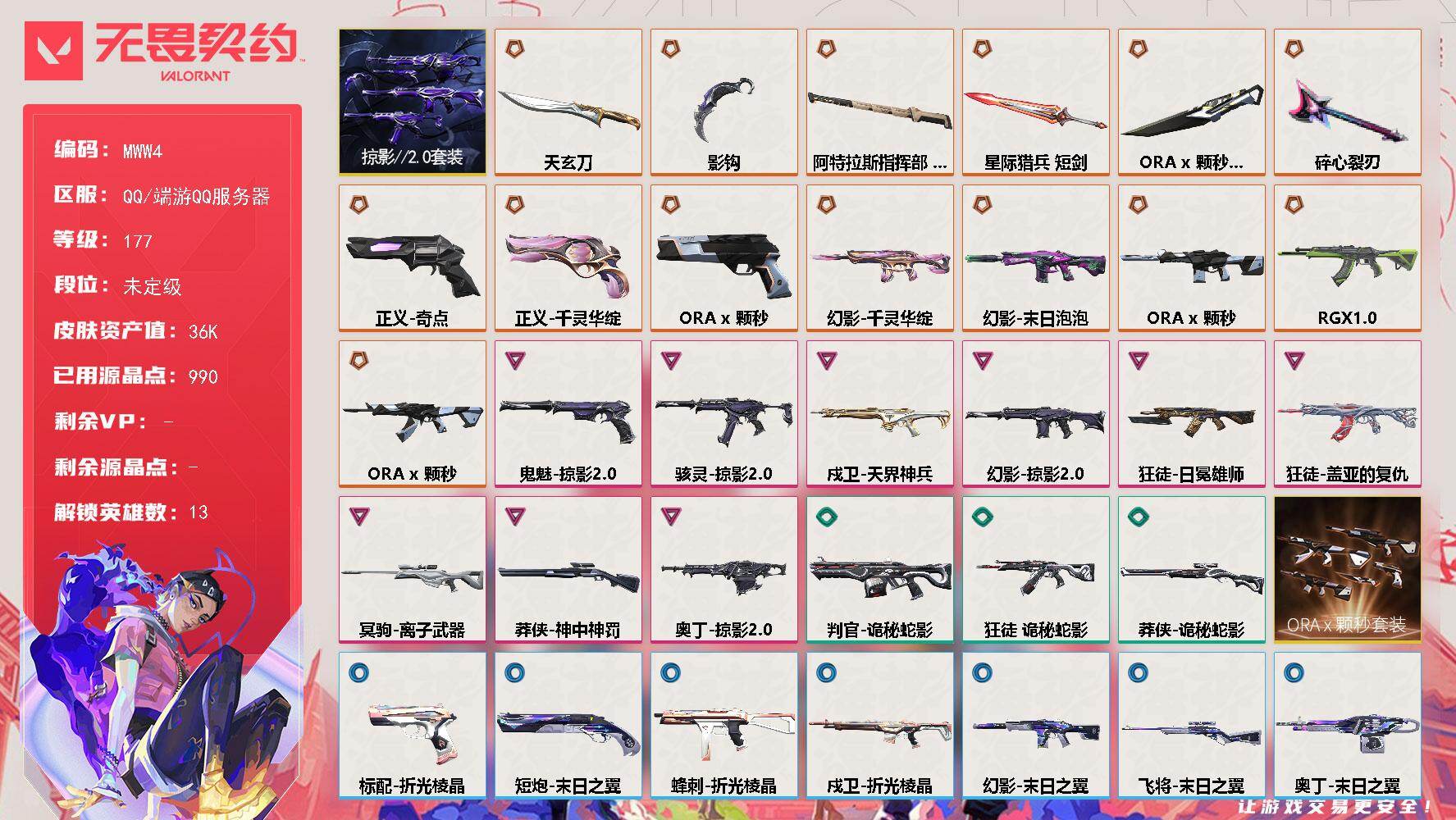Select the 标配-折光棱晶 pistol skin
The height and width of the screenshot is (820, 1456).
coord(413,726)
